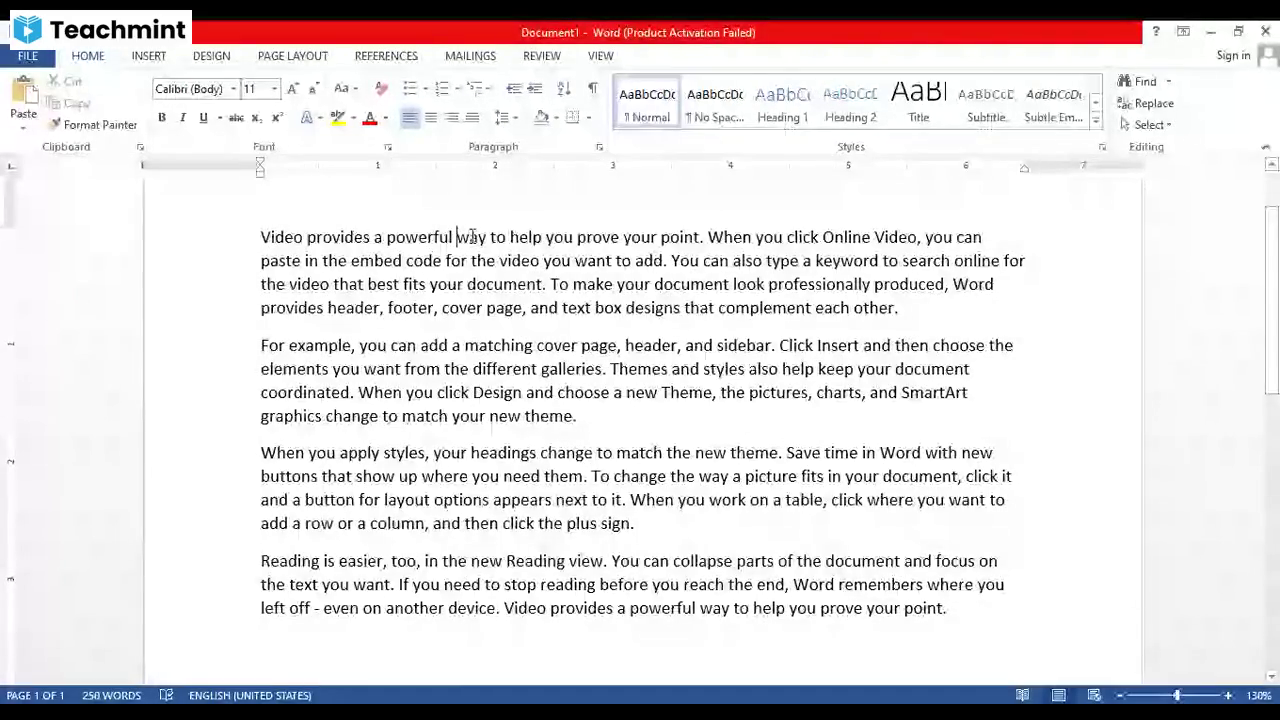Screen dimensions: 1280x720
Task: Apply the red font color swatch
Action: click(369, 118)
